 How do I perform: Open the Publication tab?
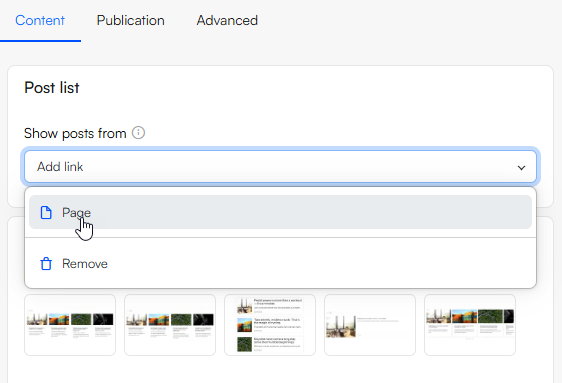(130, 20)
